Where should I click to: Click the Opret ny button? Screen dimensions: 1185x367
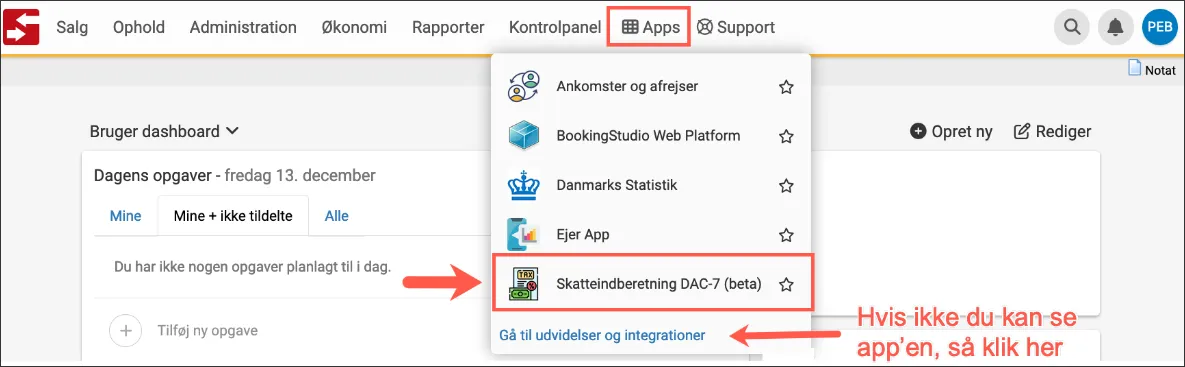click(x=951, y=131)
